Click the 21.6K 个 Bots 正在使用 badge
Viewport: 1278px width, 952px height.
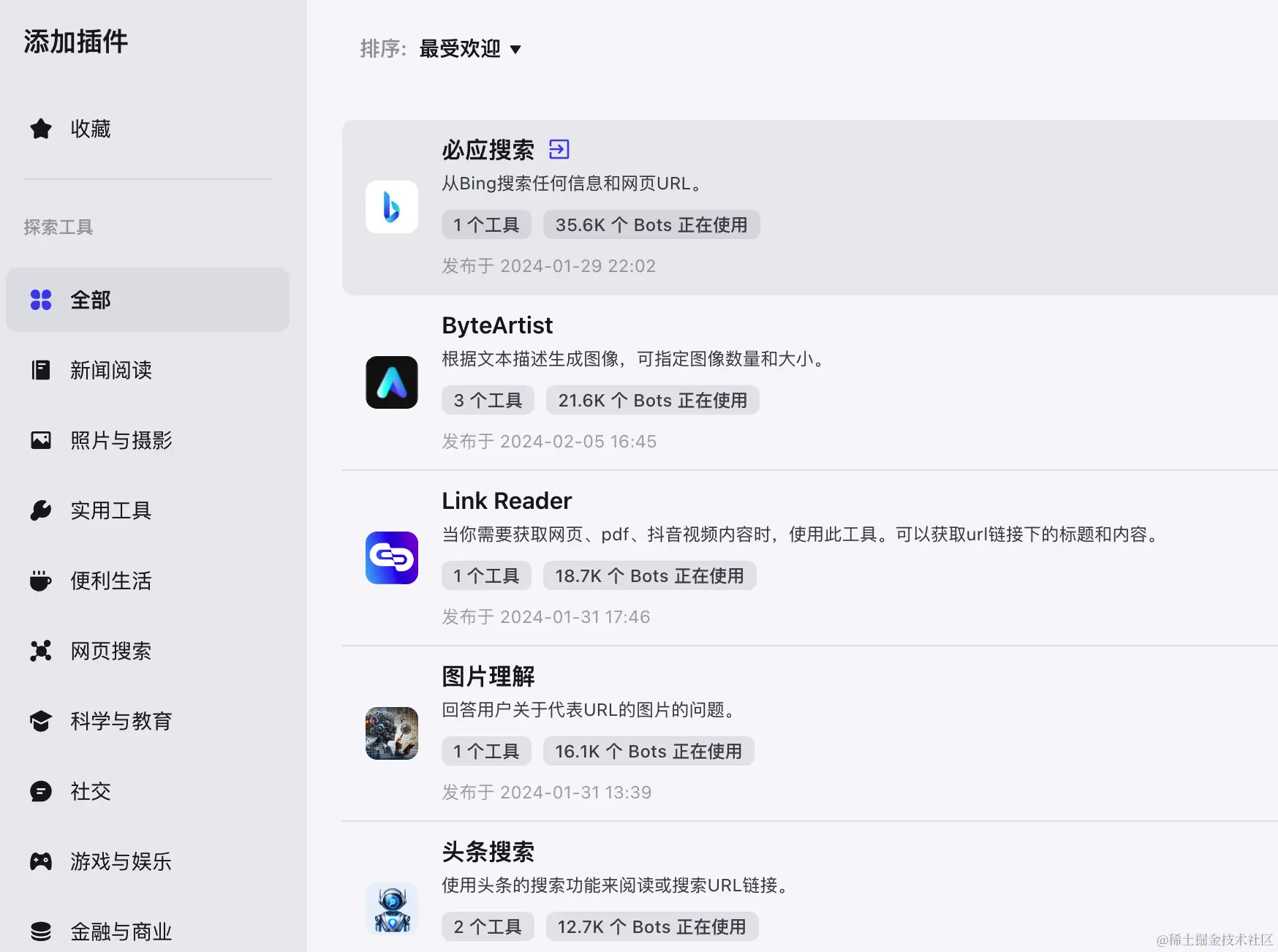(x=653, y=400)
